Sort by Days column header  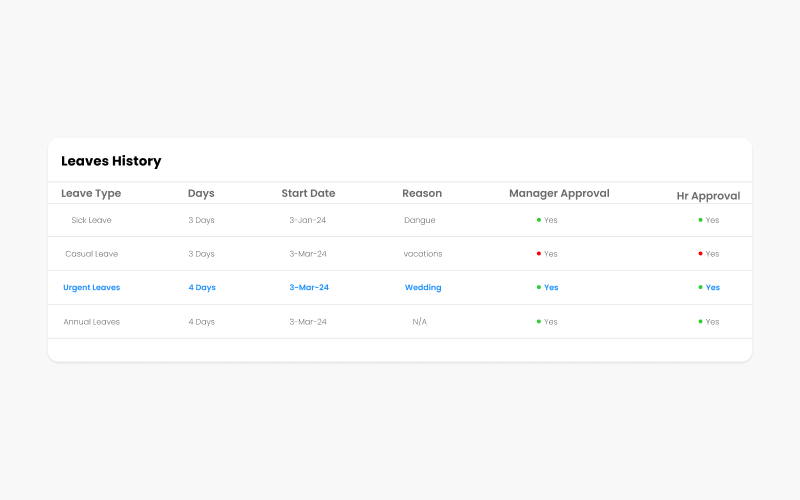[201, 193]
